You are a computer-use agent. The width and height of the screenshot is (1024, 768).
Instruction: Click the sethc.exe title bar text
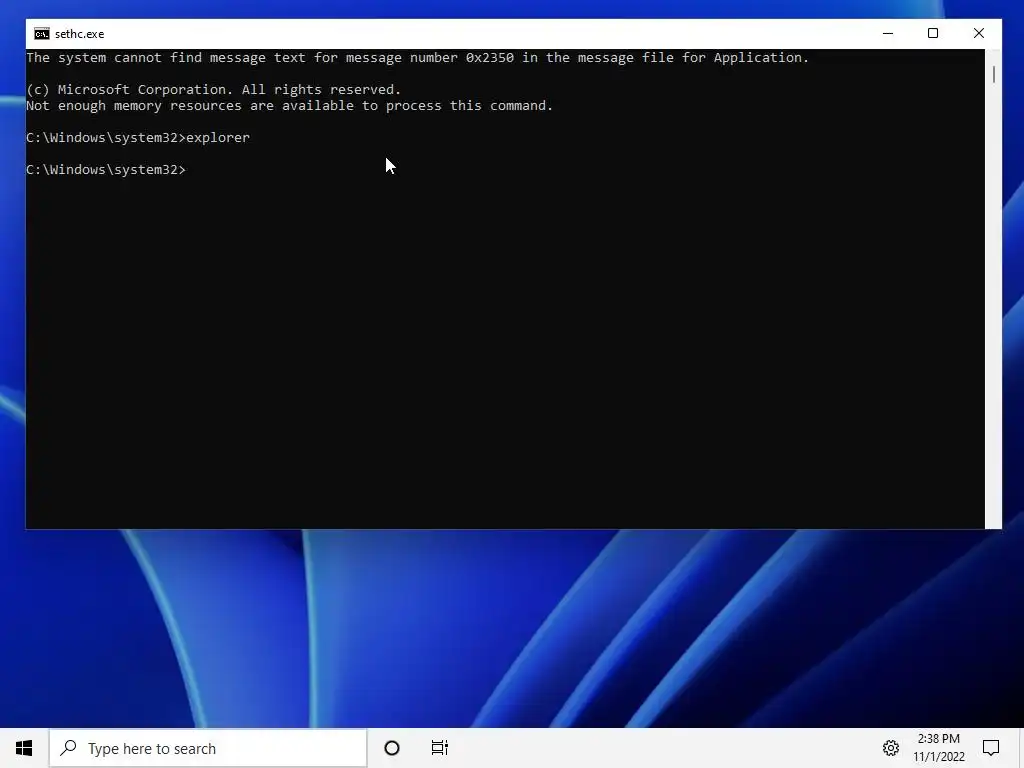point(80,34)
